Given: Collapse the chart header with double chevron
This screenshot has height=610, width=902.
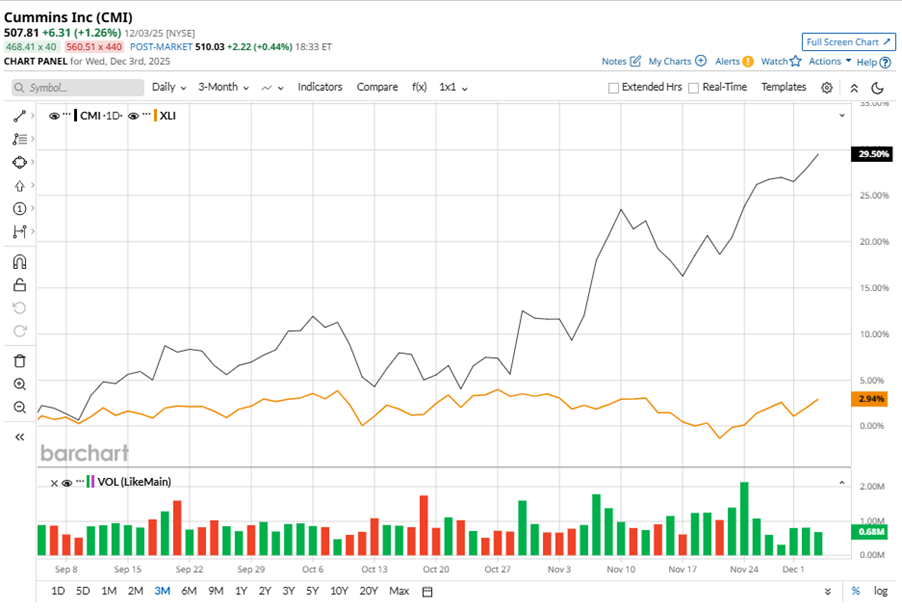Looking at the screenshot, I should click(x=854, y=88).
